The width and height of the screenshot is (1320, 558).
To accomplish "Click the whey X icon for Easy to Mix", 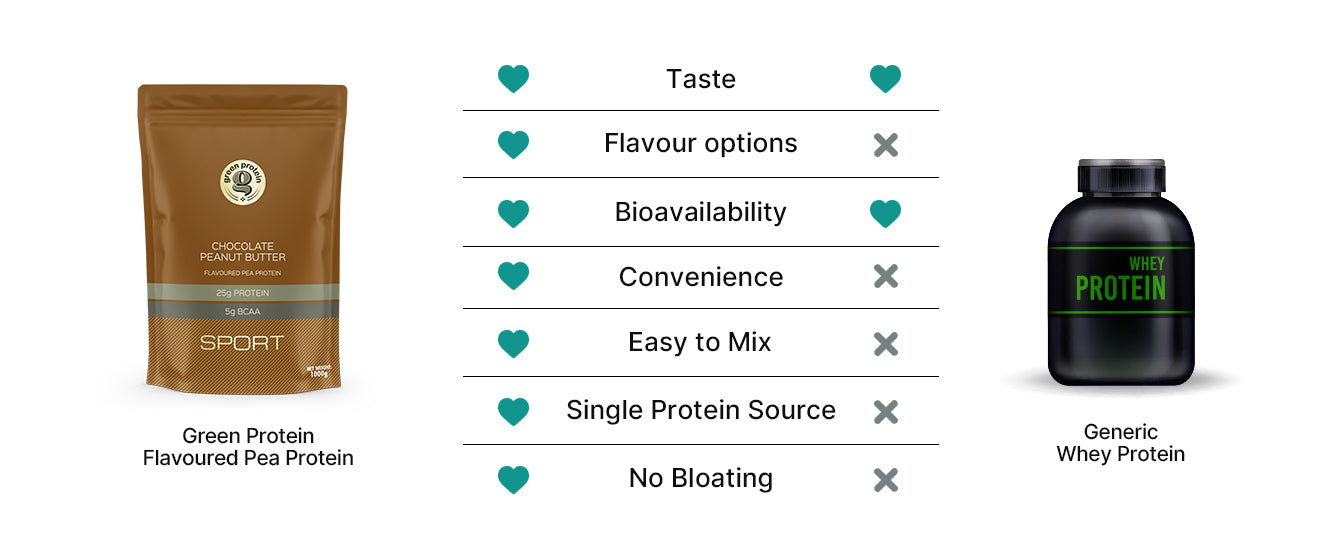I will [x=885, y=344].
